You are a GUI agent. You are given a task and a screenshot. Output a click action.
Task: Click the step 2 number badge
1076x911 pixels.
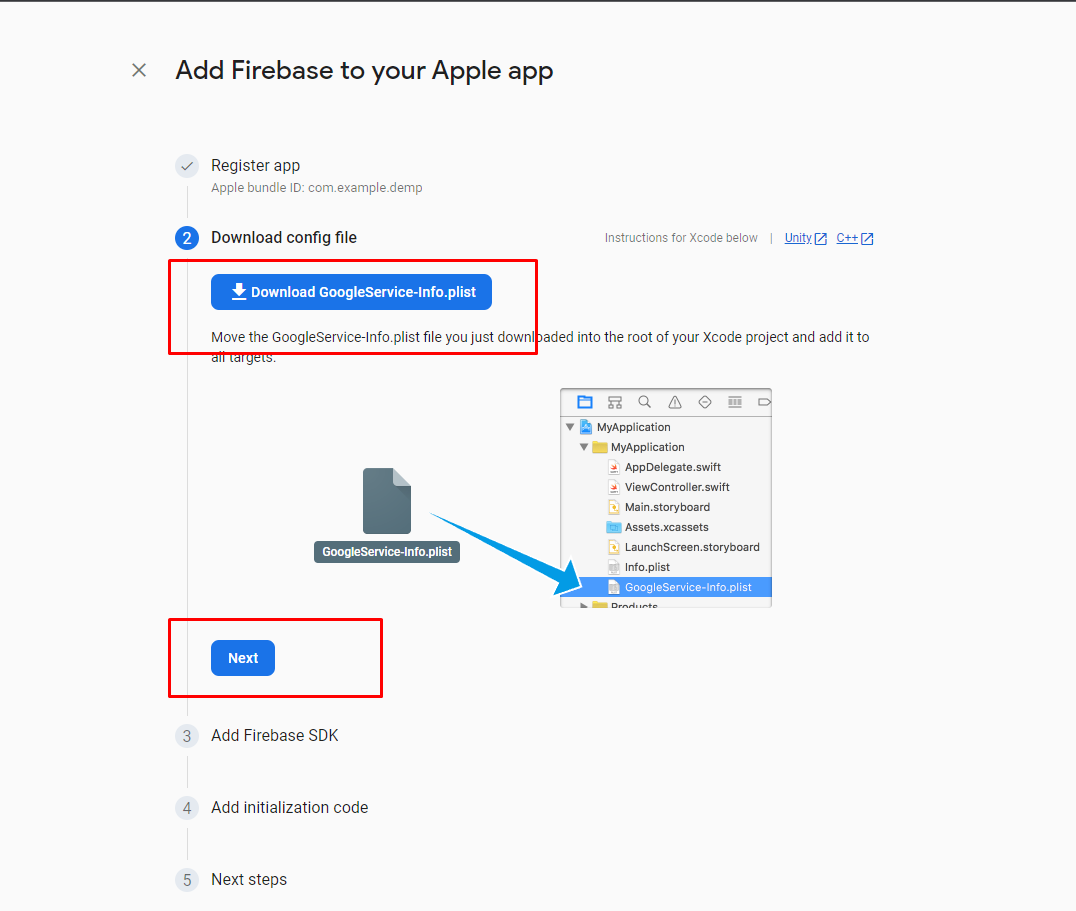click(187, 238)
